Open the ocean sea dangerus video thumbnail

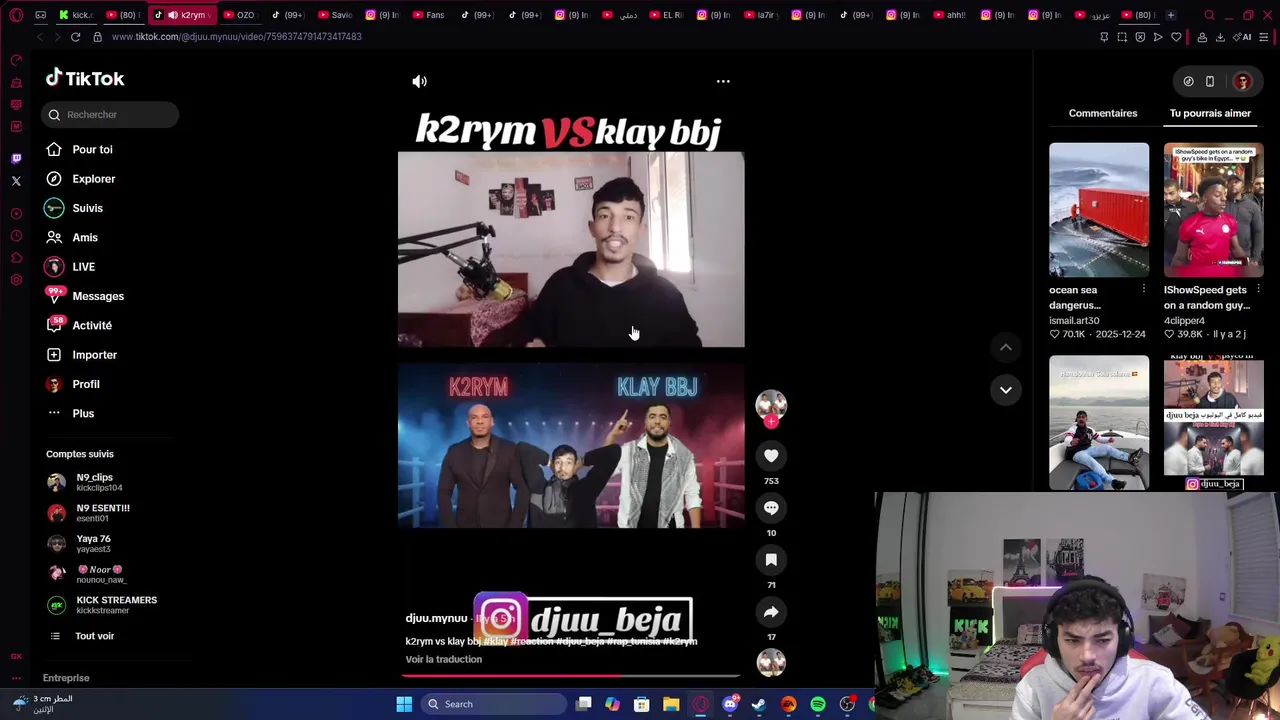pos(1099,210)
